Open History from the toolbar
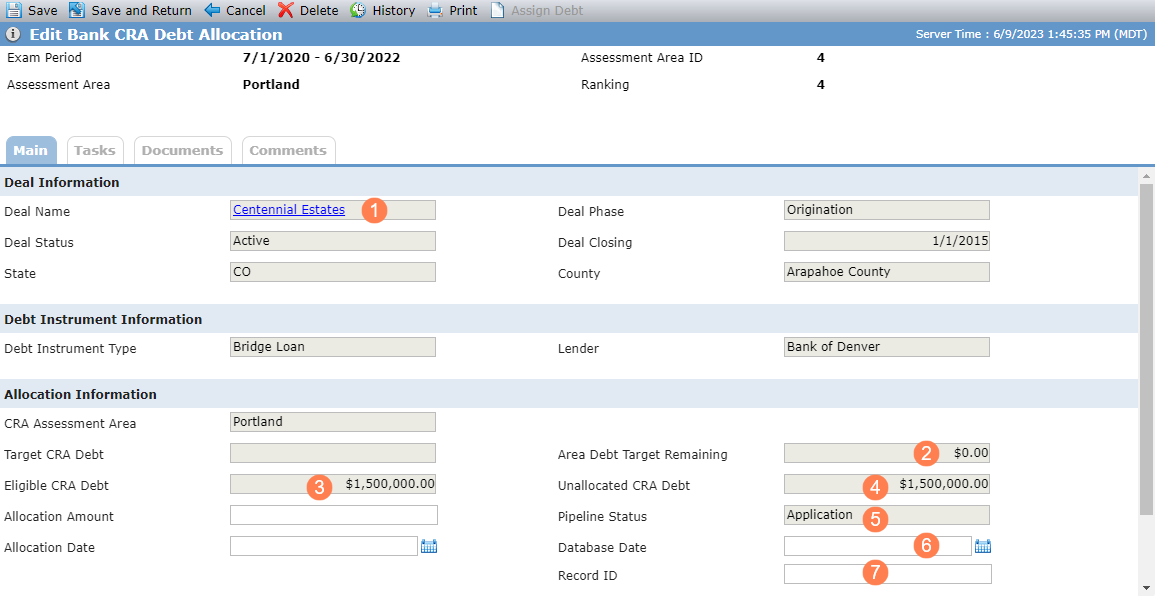 pos(393,11)
